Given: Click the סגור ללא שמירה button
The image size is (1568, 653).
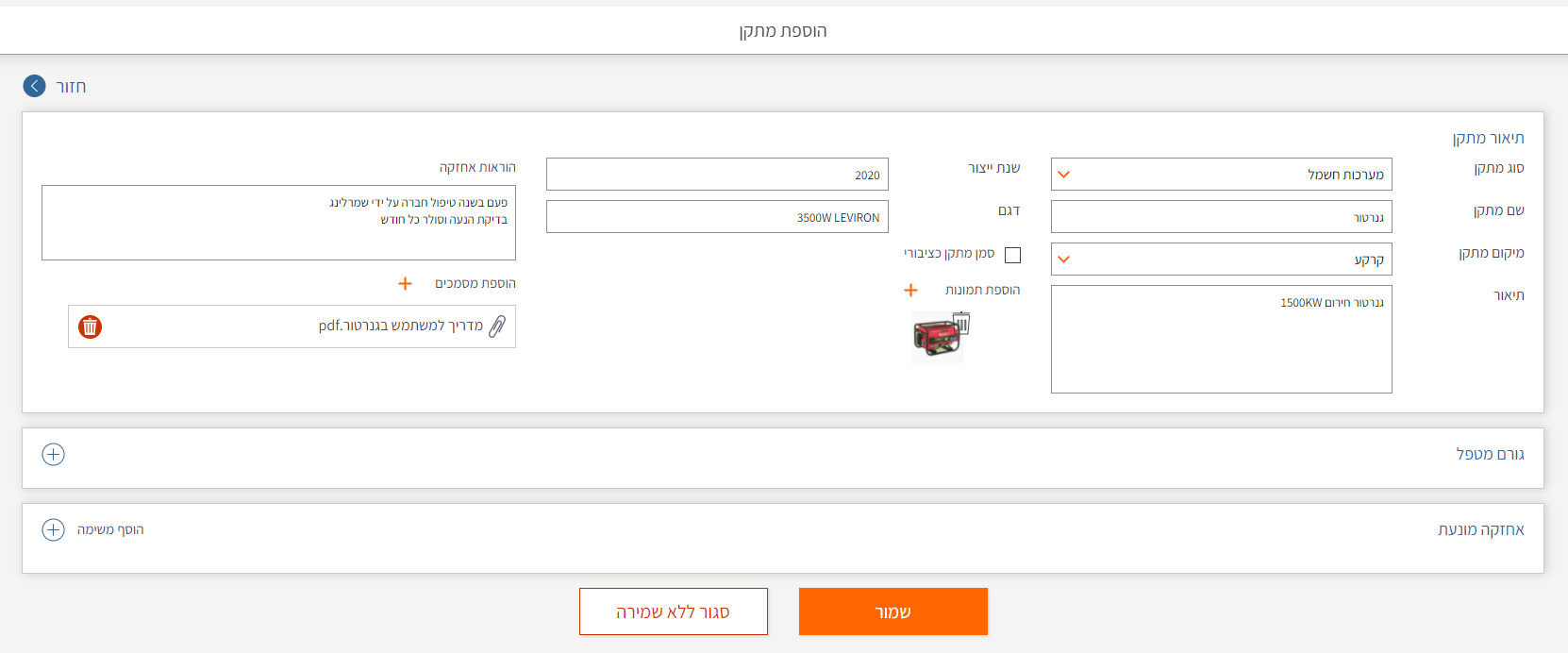Looking at the screenshot, I should click(x=673, y=611).
